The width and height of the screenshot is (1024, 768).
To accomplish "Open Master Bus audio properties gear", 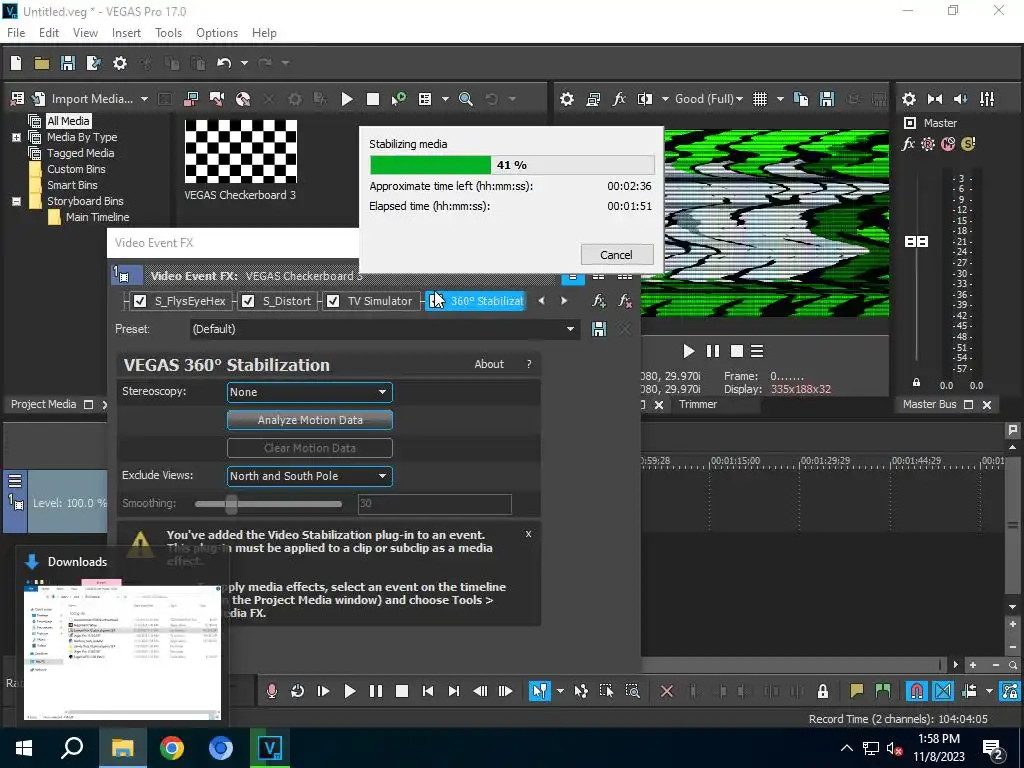I will coord(908,99).
